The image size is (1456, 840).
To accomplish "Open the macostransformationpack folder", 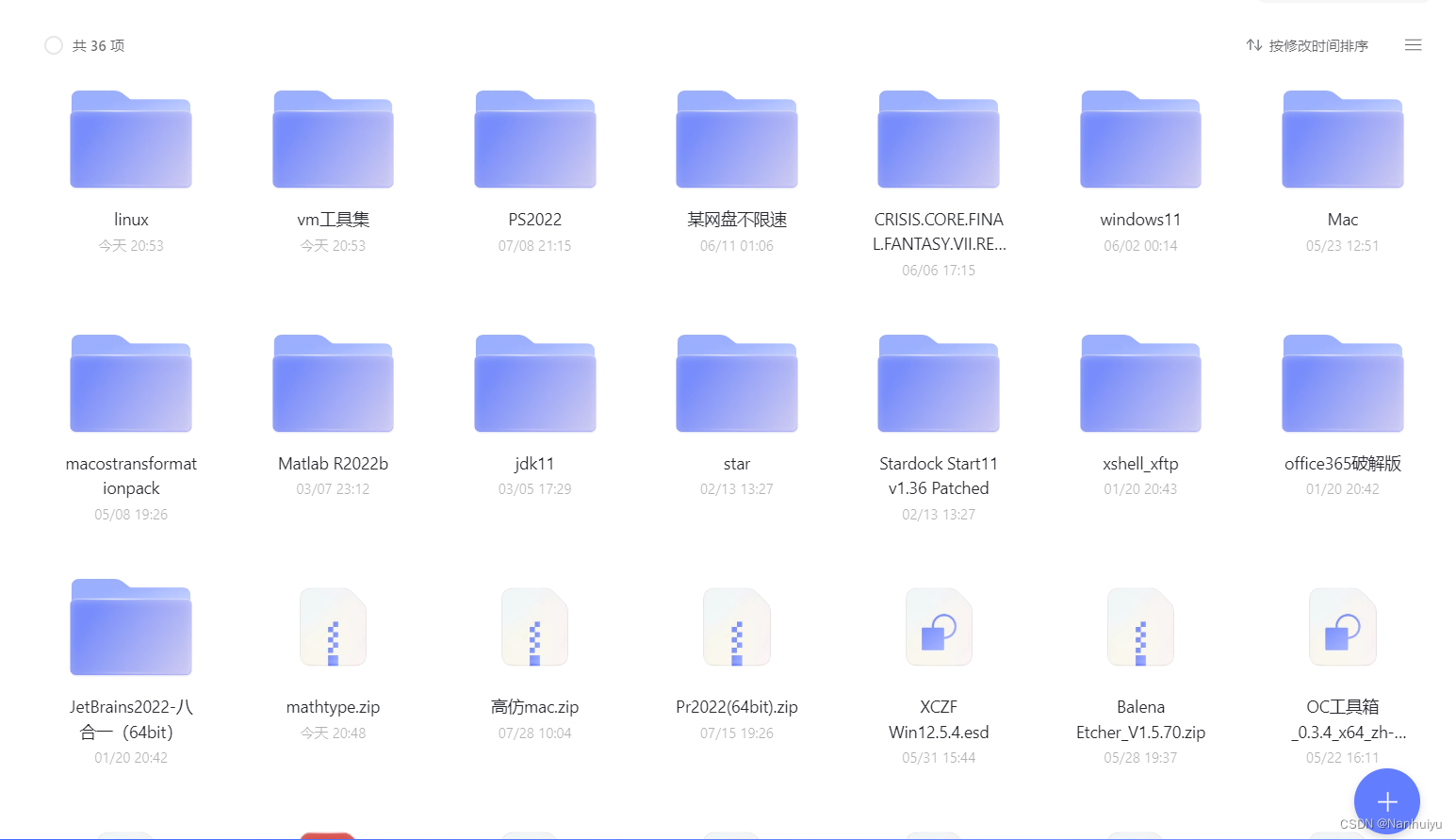I will pyautogui.click(x=131, y=384).
